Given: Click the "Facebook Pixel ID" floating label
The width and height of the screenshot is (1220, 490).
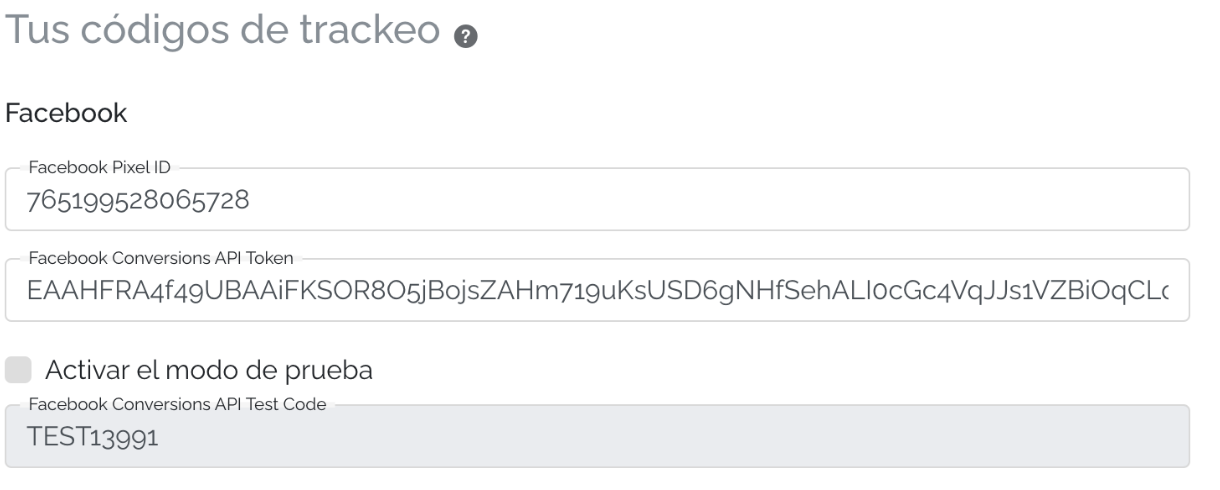Looking at the screenshot, I should pyautogui.click(x=99, y=168).
